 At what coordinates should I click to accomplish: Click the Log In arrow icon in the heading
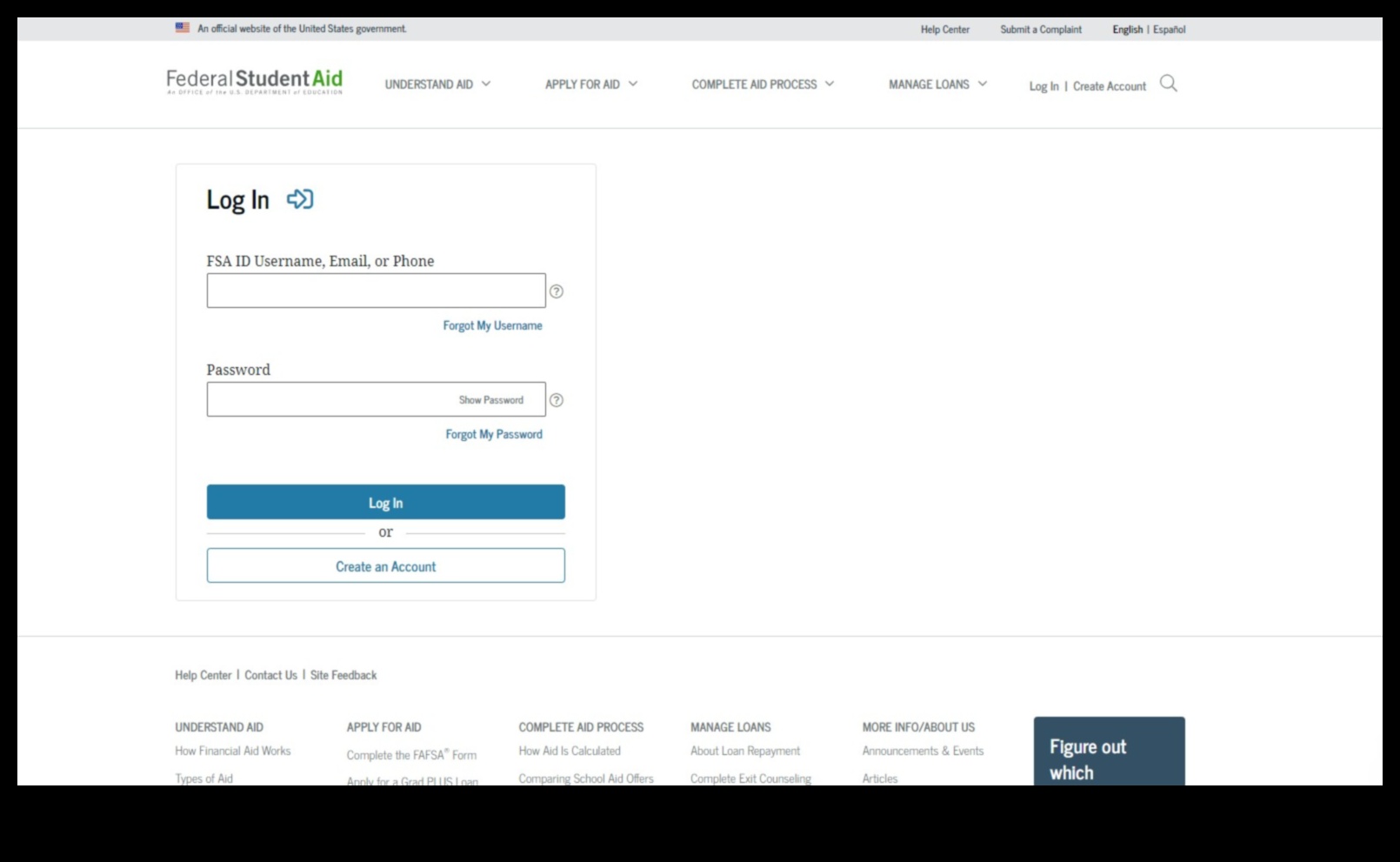pyautogui.click(x=299, y=199)
